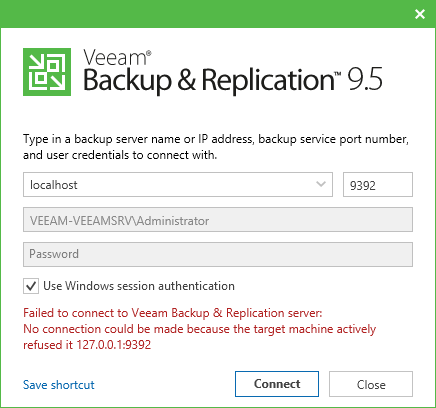Click the 127.0.0.1:9392 address in the error

point(114,344)
